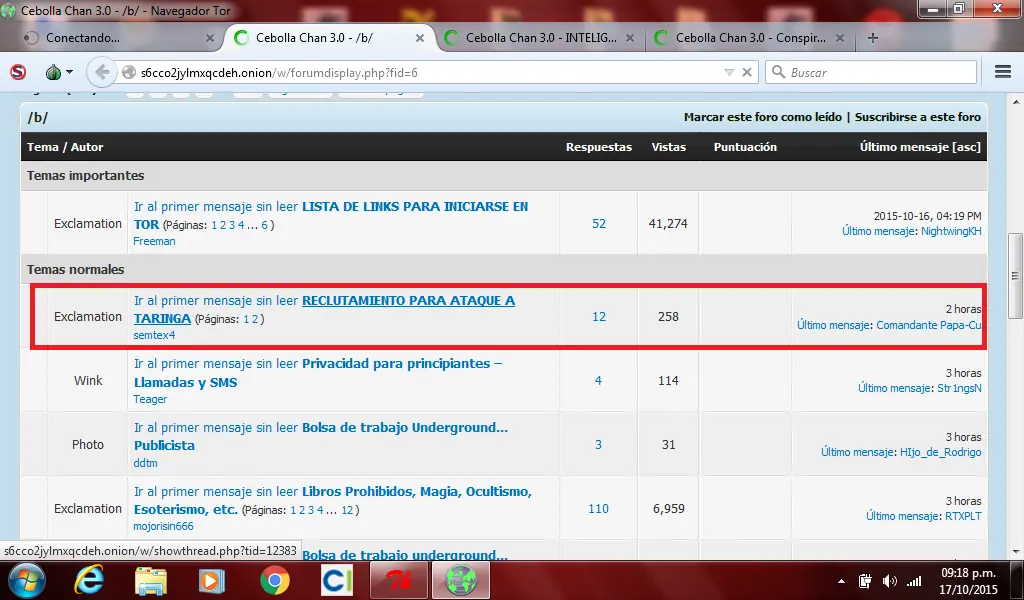1024x600 pixels.
Task: Sort by Tema column header
Action: coord(42,147)
